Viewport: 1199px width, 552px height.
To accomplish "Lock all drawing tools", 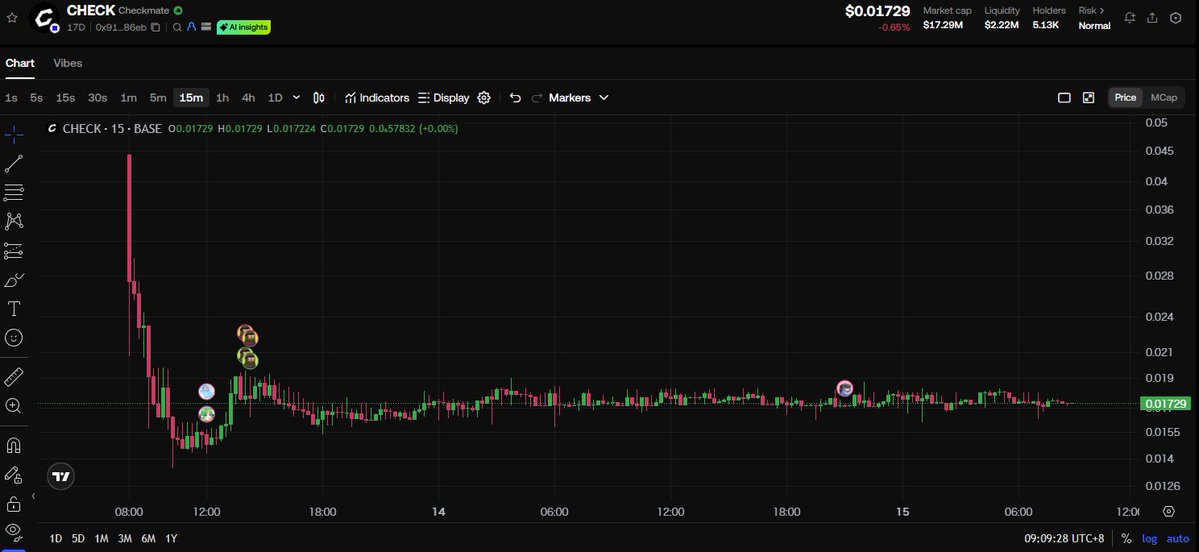I will pos(14,503).
